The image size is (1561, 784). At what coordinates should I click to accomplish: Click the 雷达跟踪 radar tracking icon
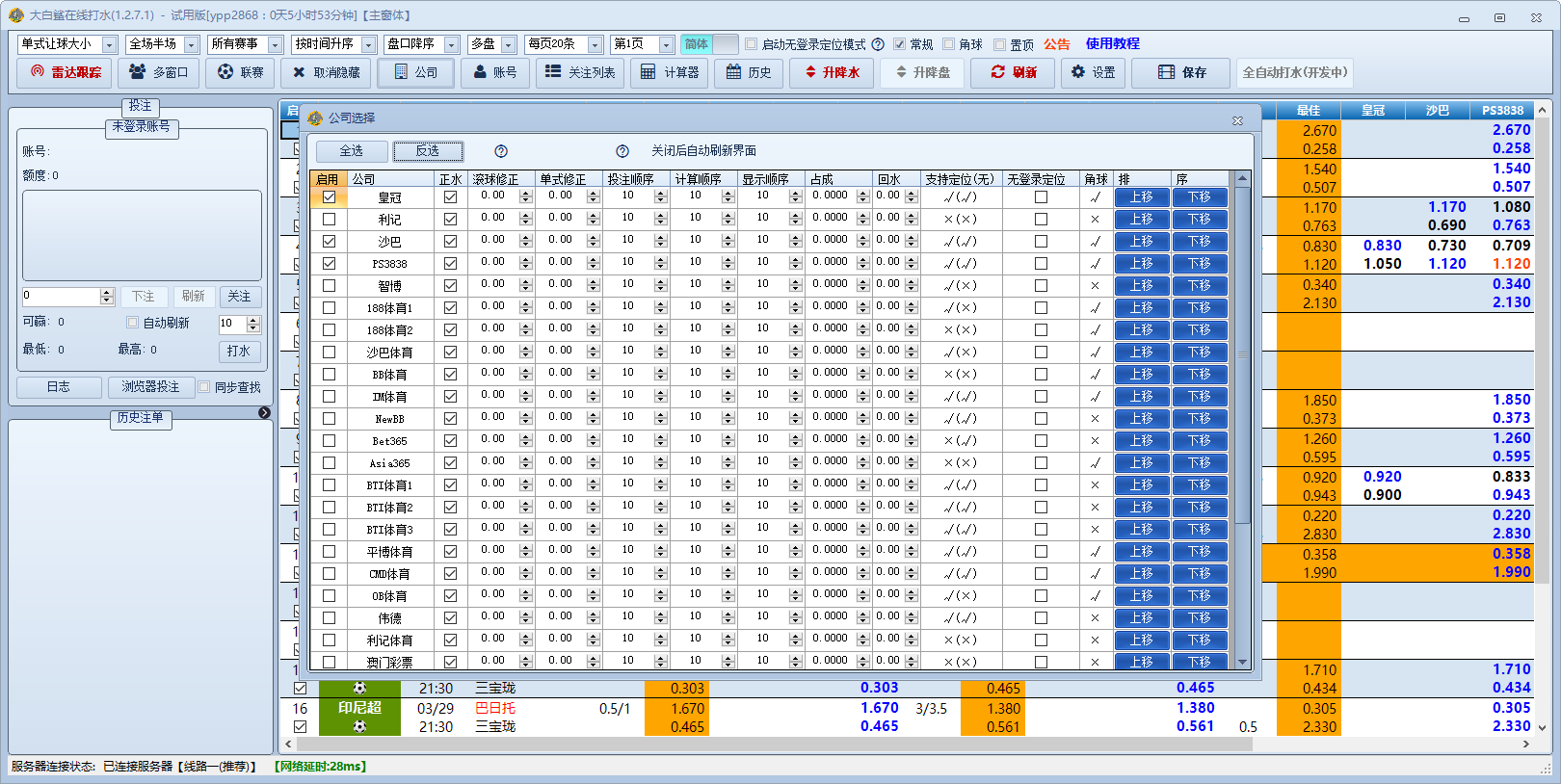coord(39,72)
